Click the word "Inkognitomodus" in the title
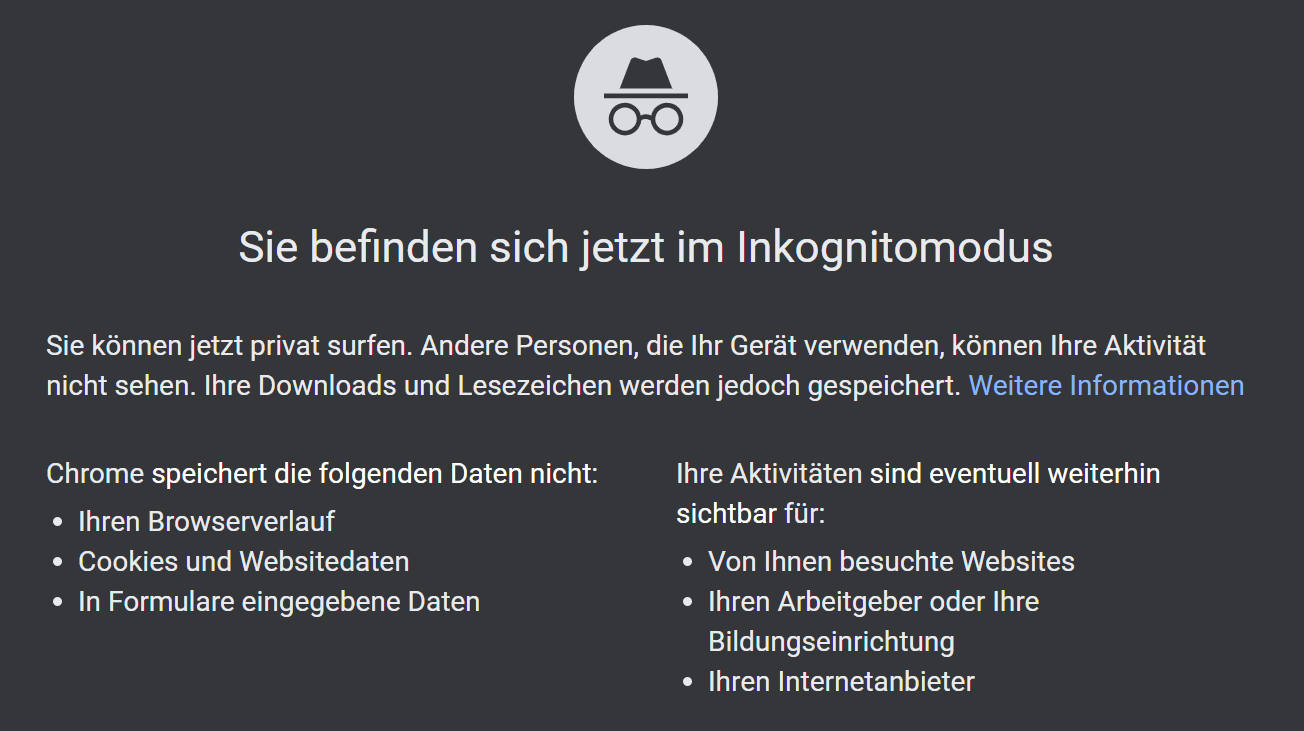1304x731 pixels. tap(894, 248)
